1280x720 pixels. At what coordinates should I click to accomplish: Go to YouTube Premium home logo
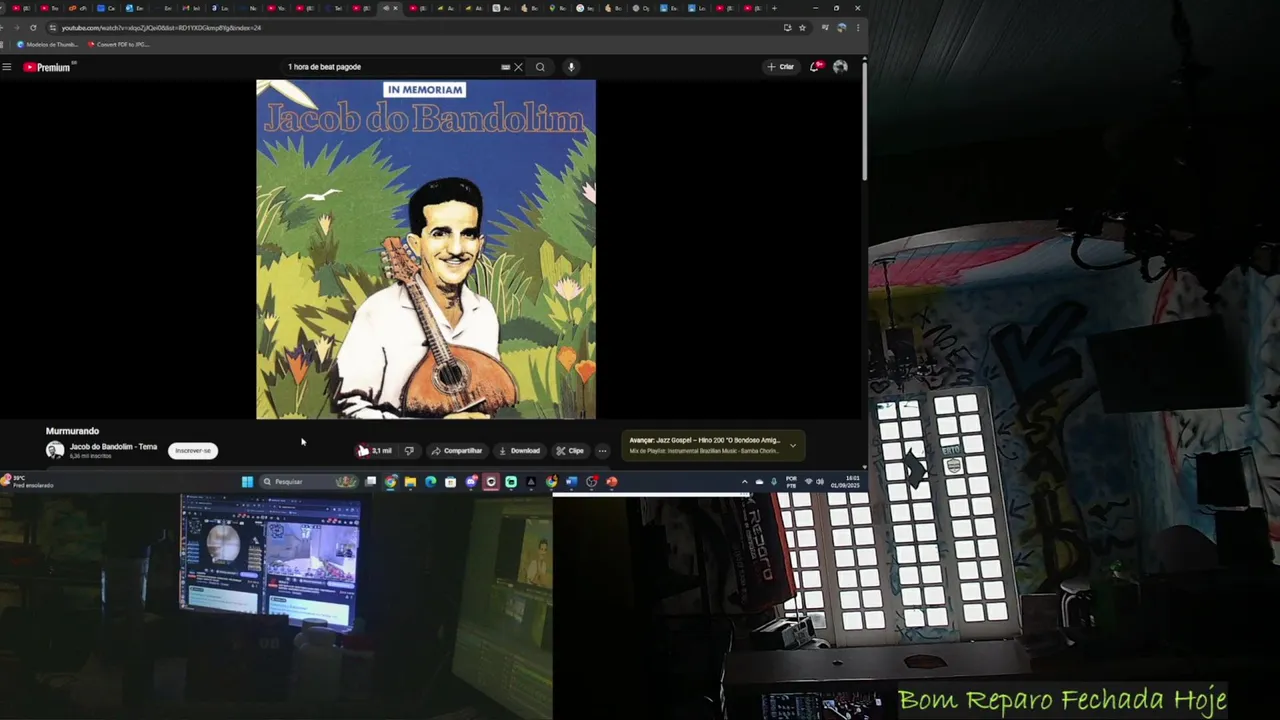click(47, 67)
